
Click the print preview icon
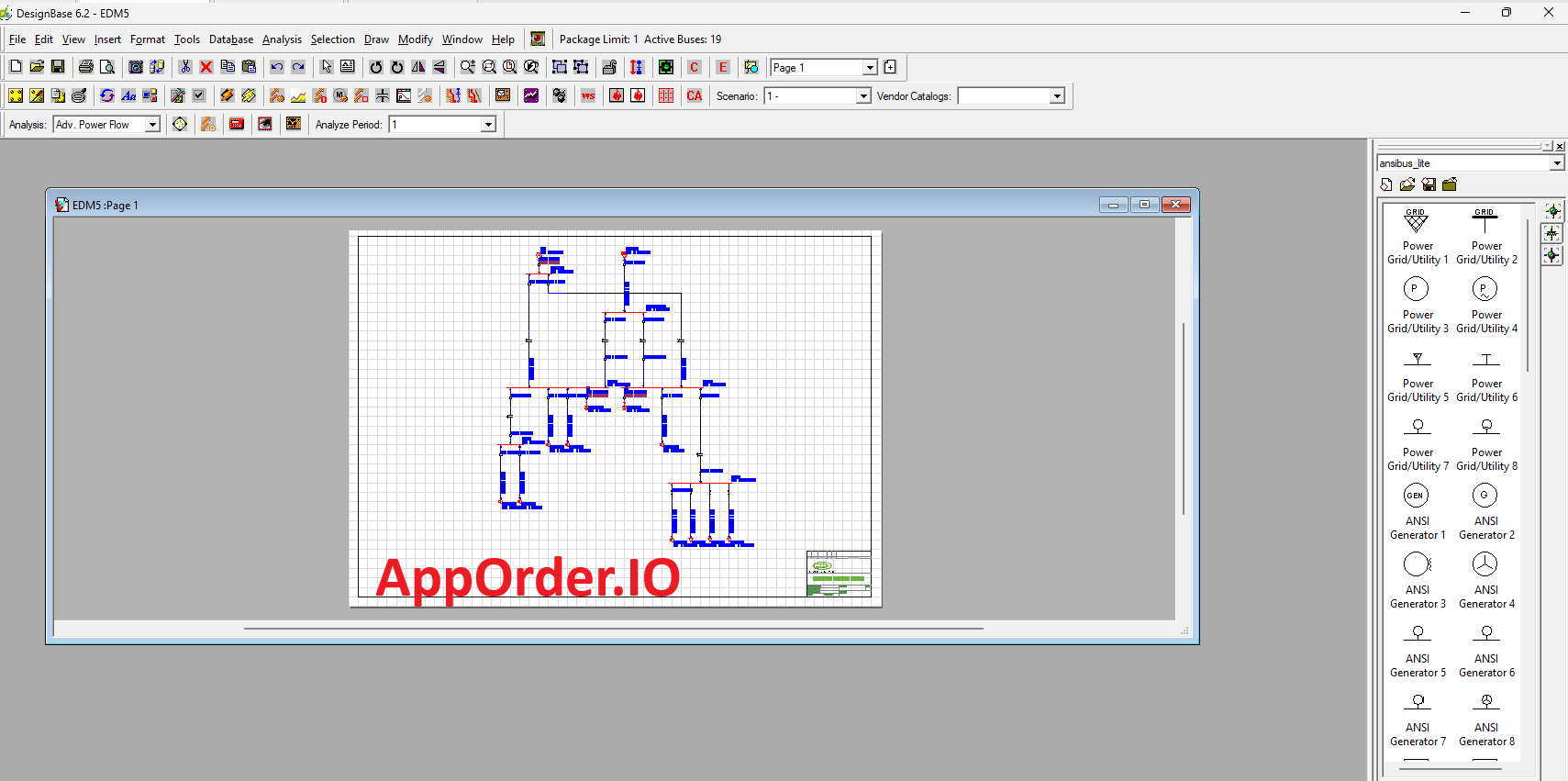107,67
